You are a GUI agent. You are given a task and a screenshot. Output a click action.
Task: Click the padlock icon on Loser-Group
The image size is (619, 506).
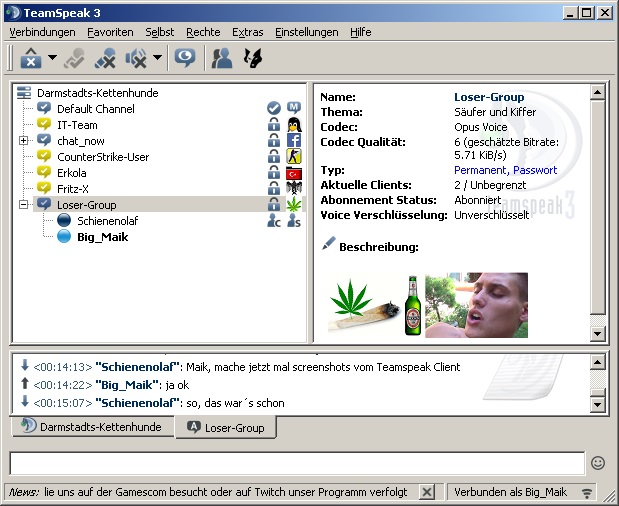coord(274,205)
